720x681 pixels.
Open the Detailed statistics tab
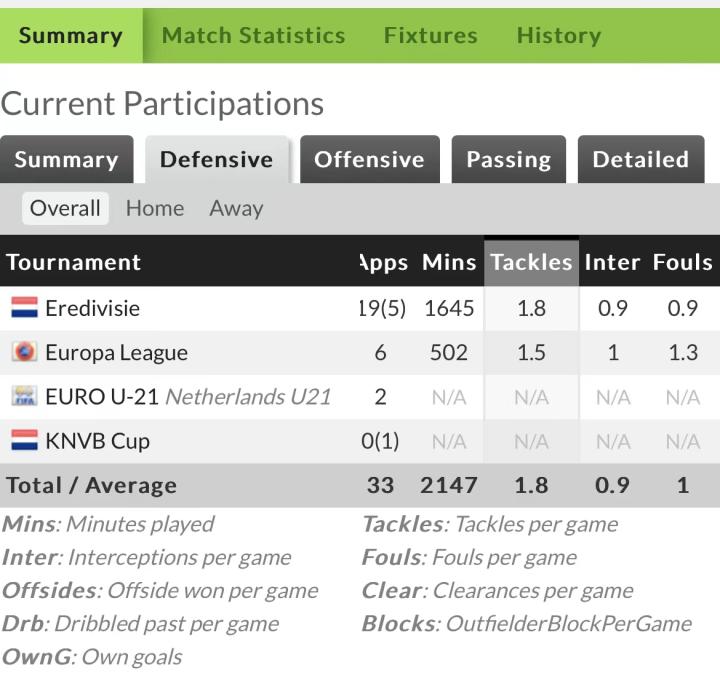[640, 160]
